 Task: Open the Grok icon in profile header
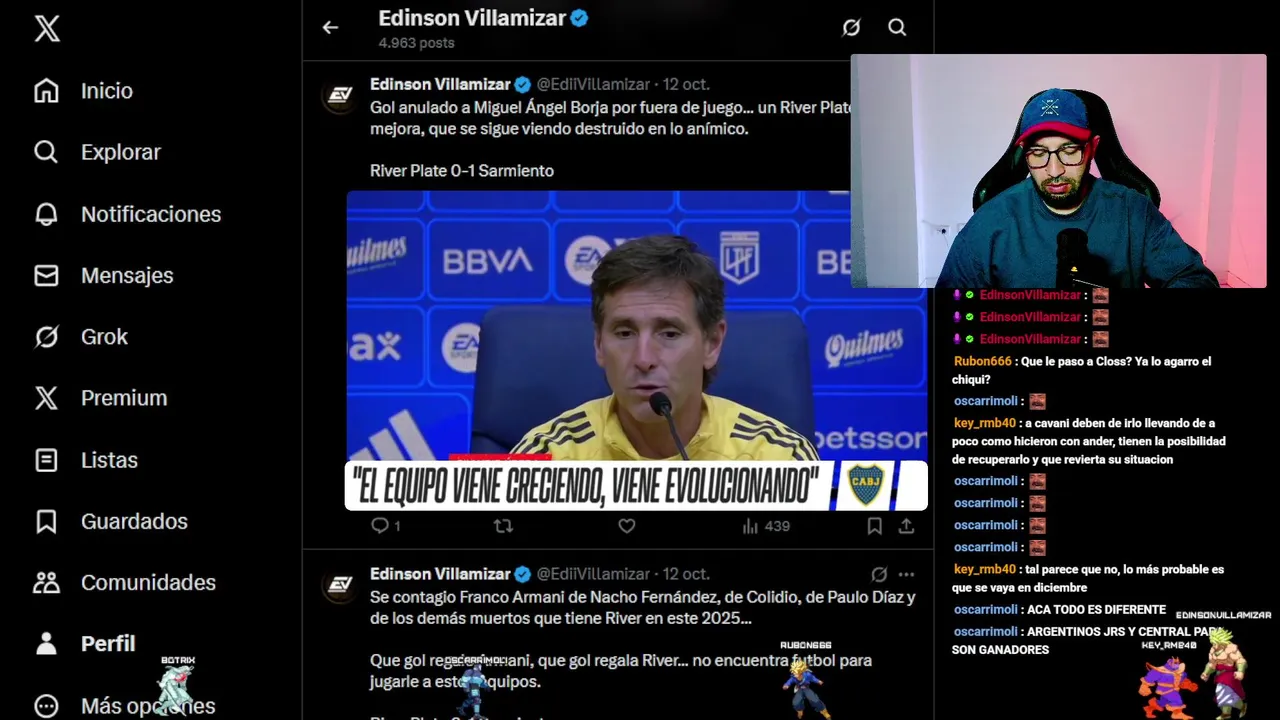[x=851, y=28]
